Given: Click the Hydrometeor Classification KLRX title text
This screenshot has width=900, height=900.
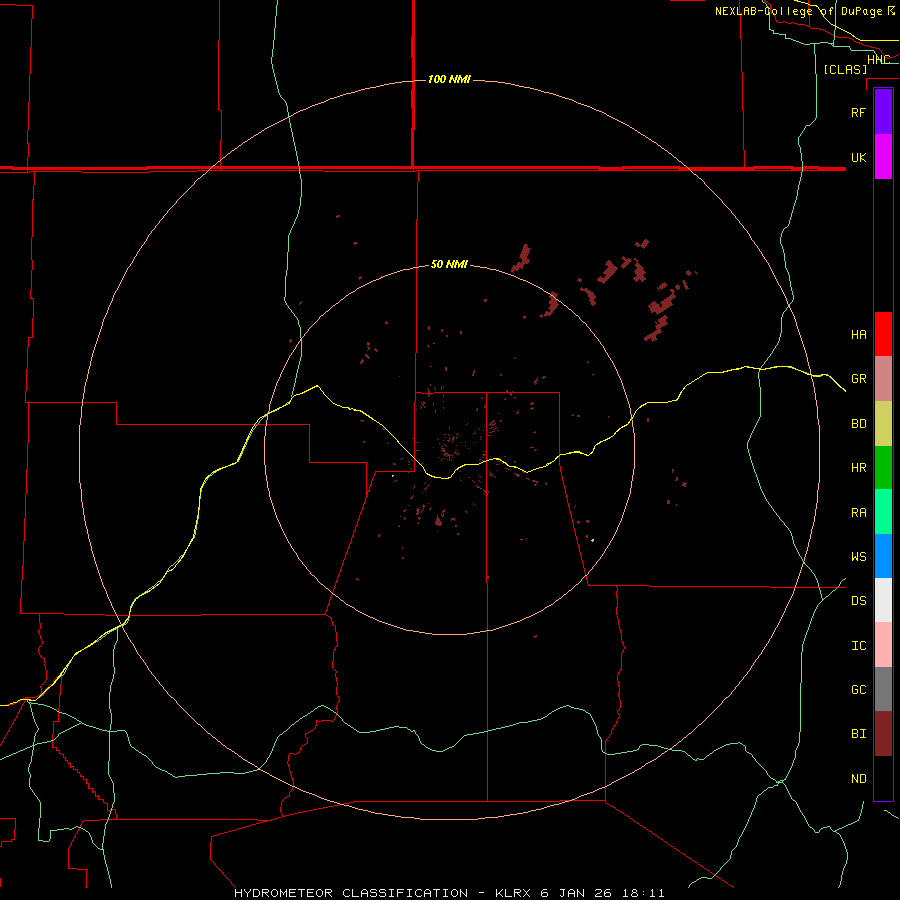Looking at the screenshot, I should [449, 893].
